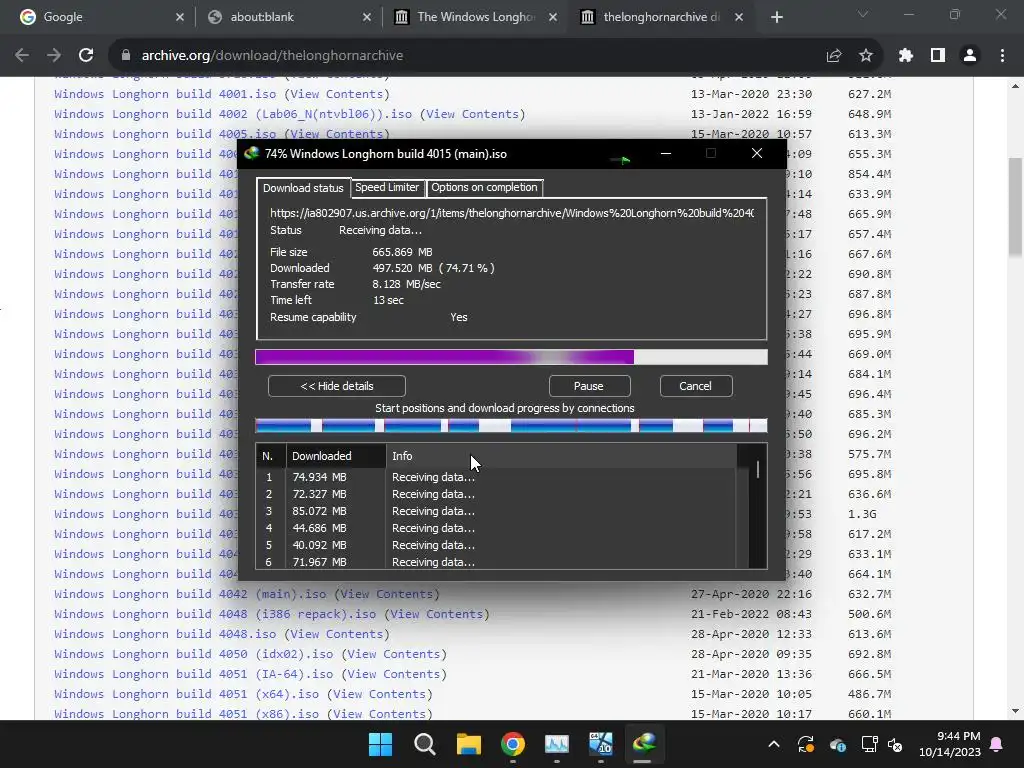Open the clock showing 9:44 PM

pyautogui.click(x=950, y=744)
